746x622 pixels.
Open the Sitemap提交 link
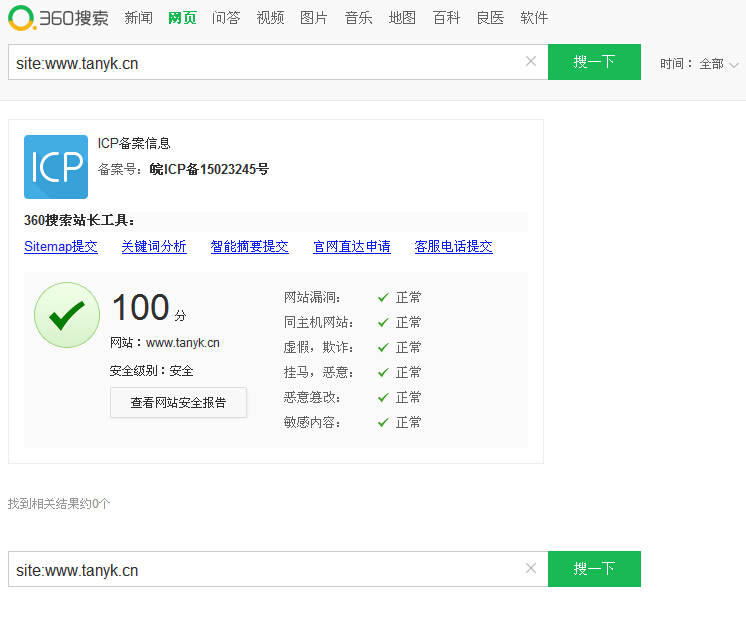[60, 246]
